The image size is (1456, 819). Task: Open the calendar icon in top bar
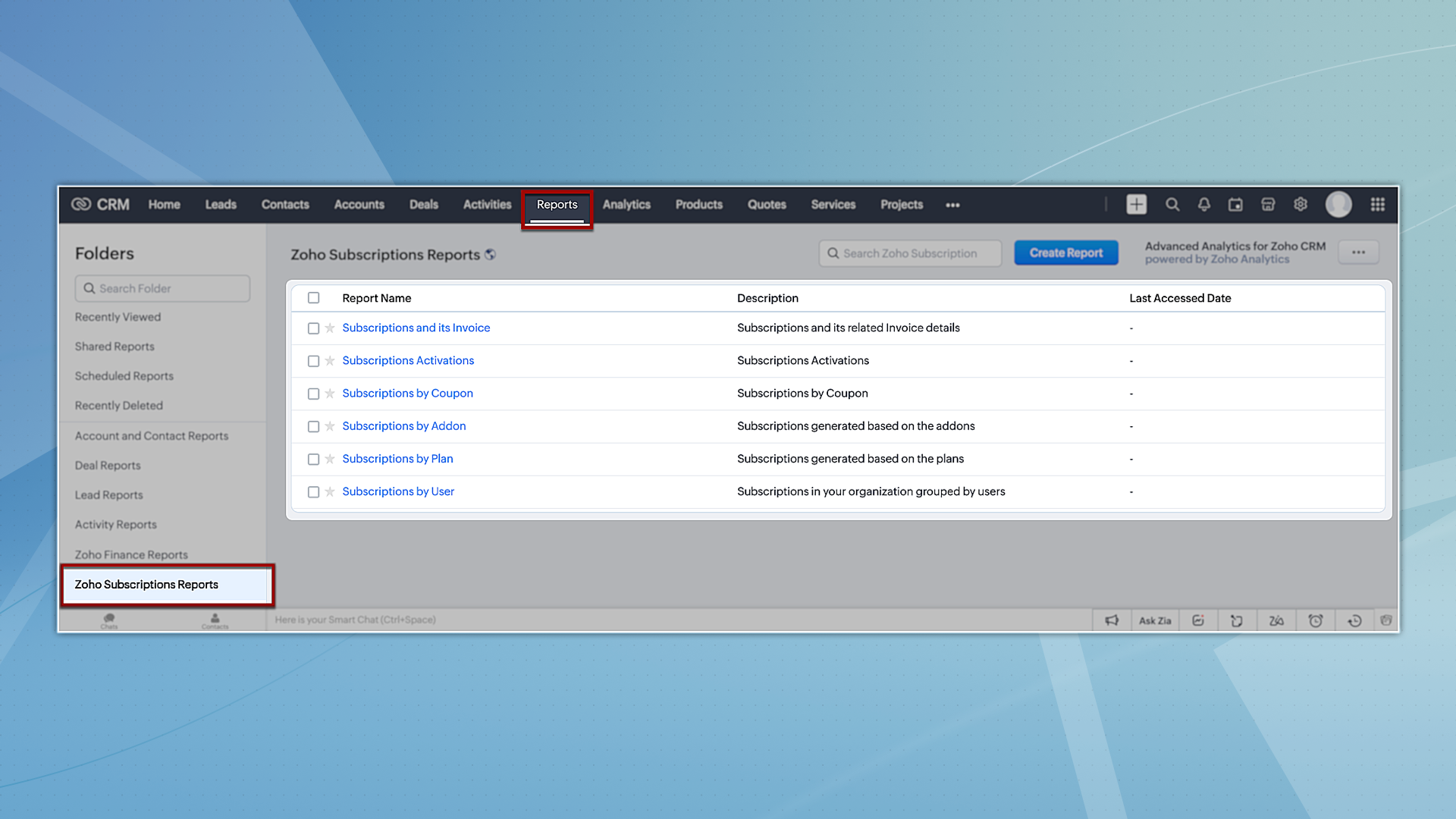coord(1235,205)
